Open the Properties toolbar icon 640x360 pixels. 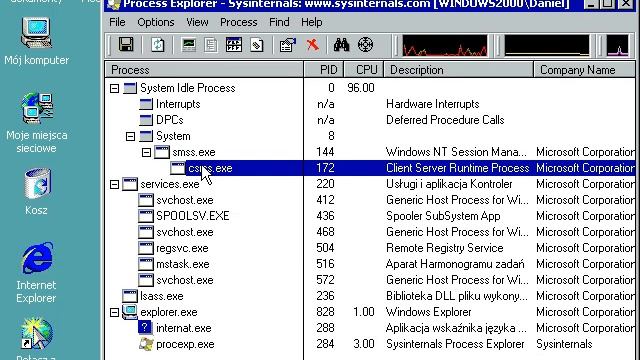tap(288, 44)
